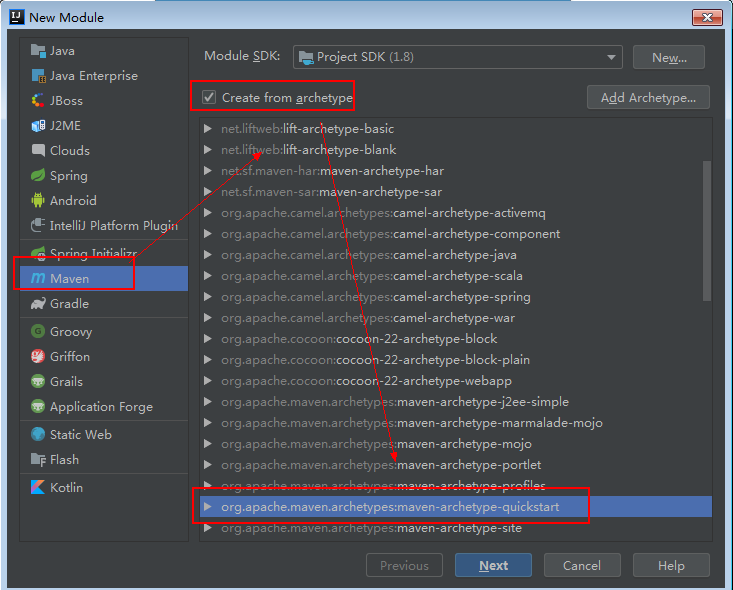This screenshot has height=590, width=733.
Task: Select the Spring leaf icon
Action: click(38, 175)
